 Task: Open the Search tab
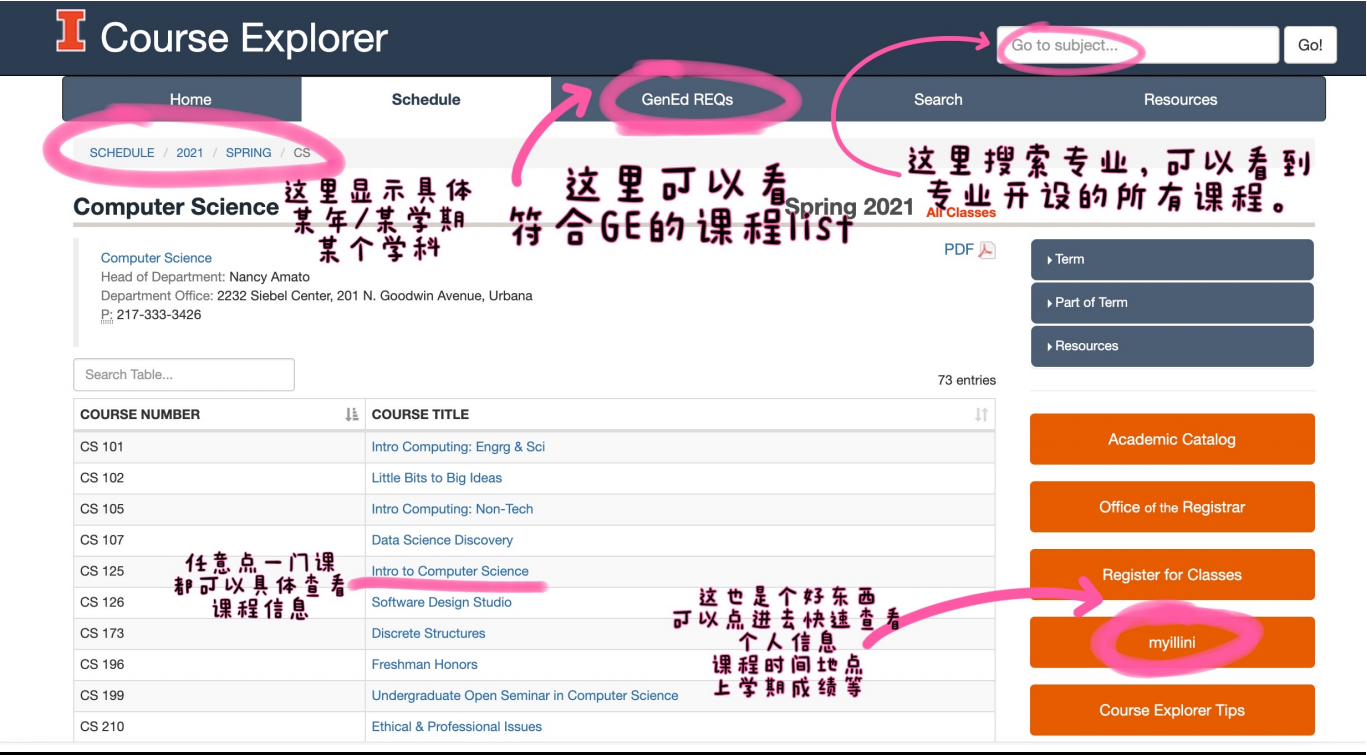point(937,99)
